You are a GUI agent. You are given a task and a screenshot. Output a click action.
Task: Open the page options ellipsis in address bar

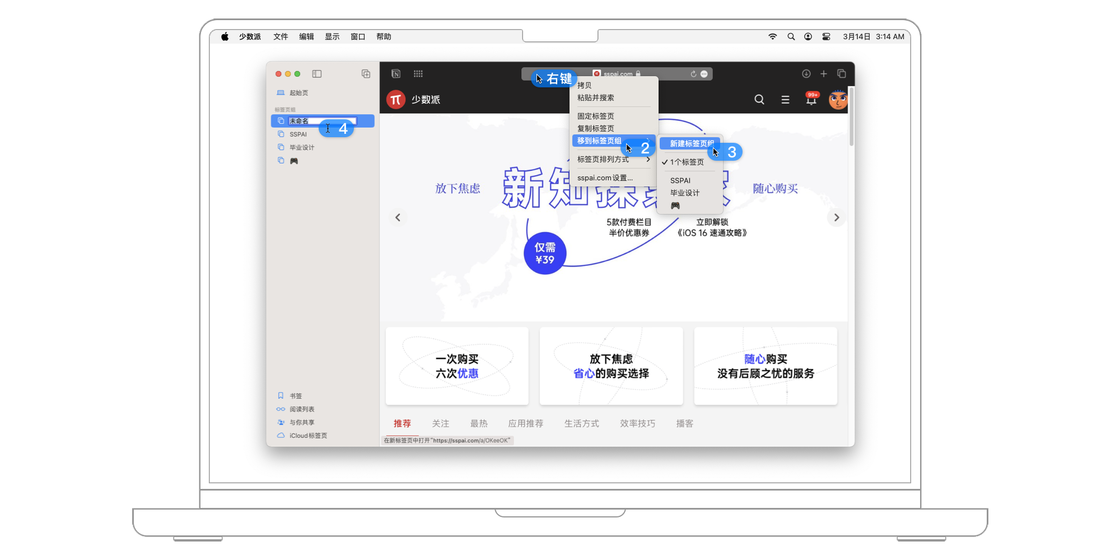tap(704, 74)
